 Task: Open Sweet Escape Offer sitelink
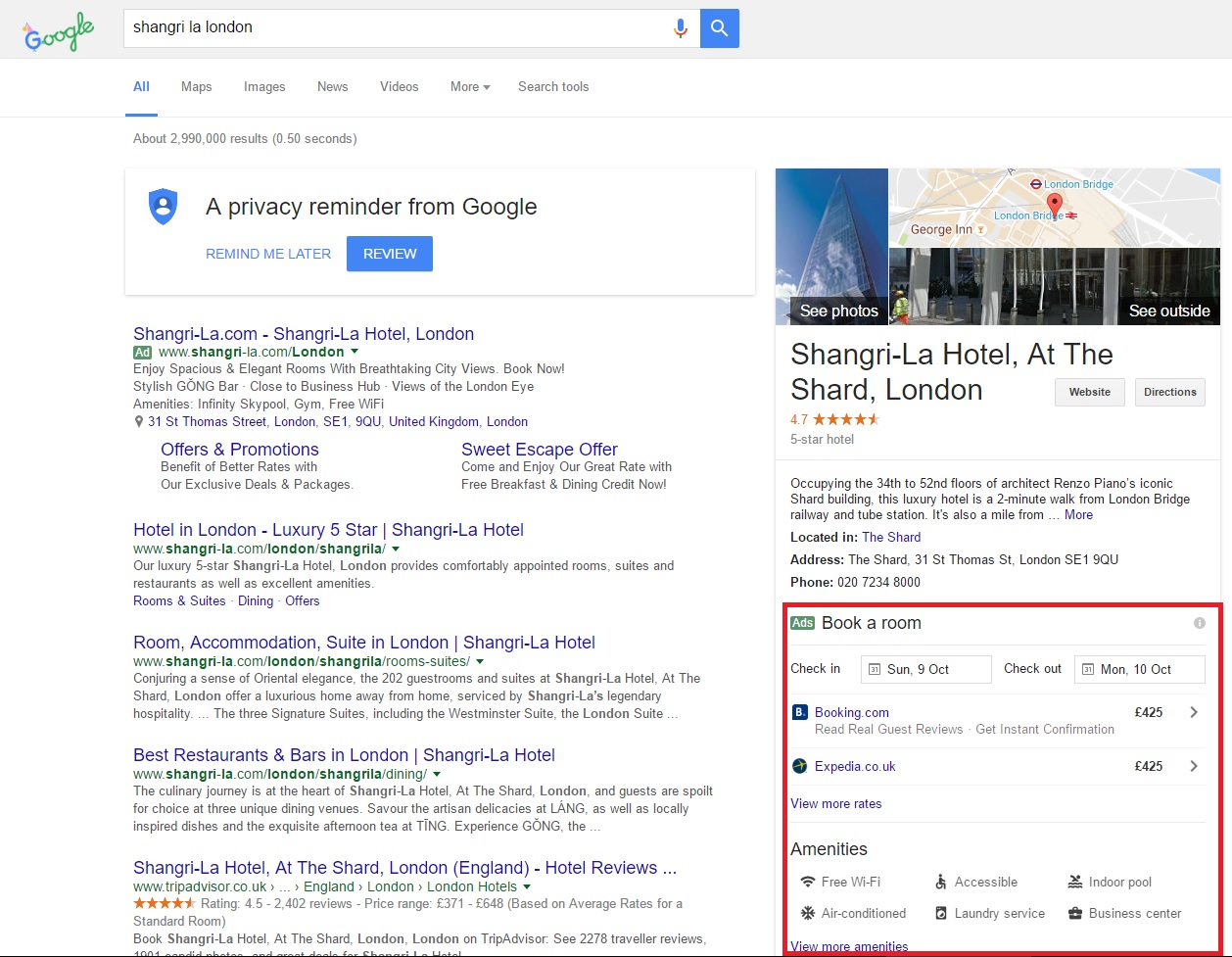(540, 450)
